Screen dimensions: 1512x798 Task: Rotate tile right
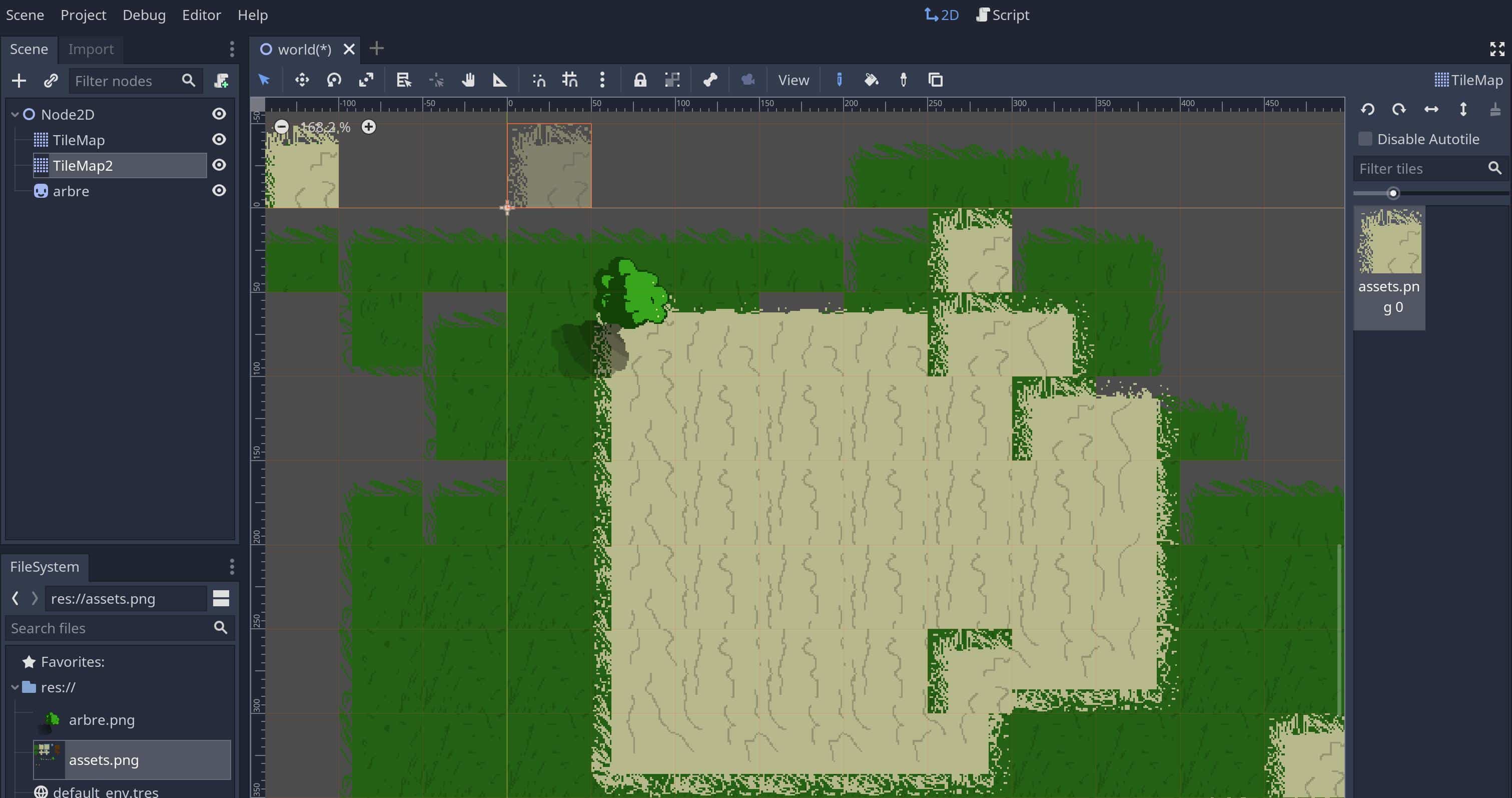click(x=1399, y=109)
